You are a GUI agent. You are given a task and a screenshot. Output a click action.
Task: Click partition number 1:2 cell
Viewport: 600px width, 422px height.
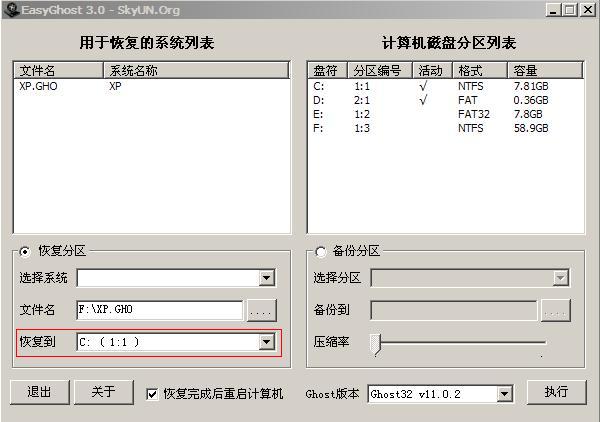coord(362,114)
